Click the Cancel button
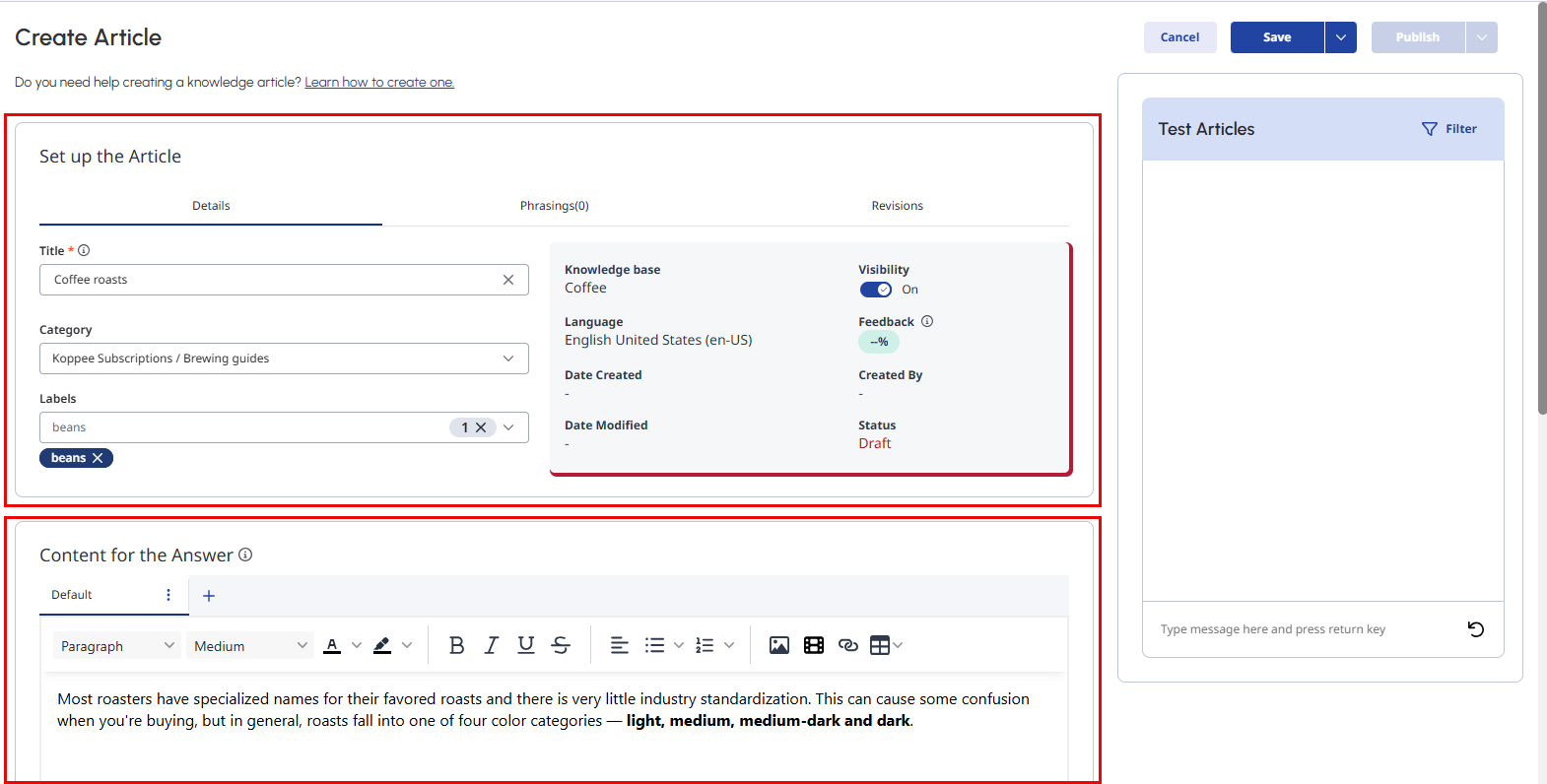The height and width of the screenshot is (784, 1547). [x=1179, y=37]
